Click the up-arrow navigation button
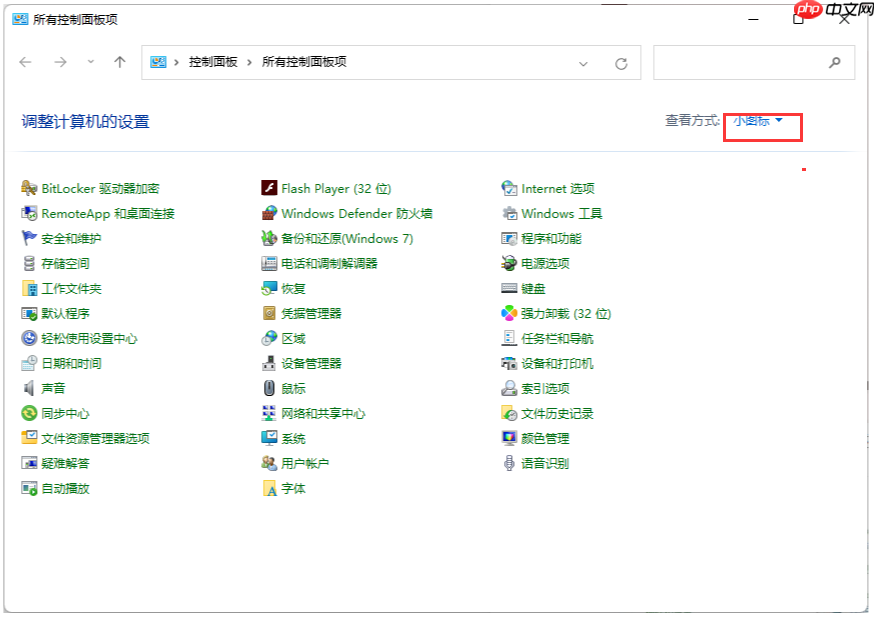 120,62
